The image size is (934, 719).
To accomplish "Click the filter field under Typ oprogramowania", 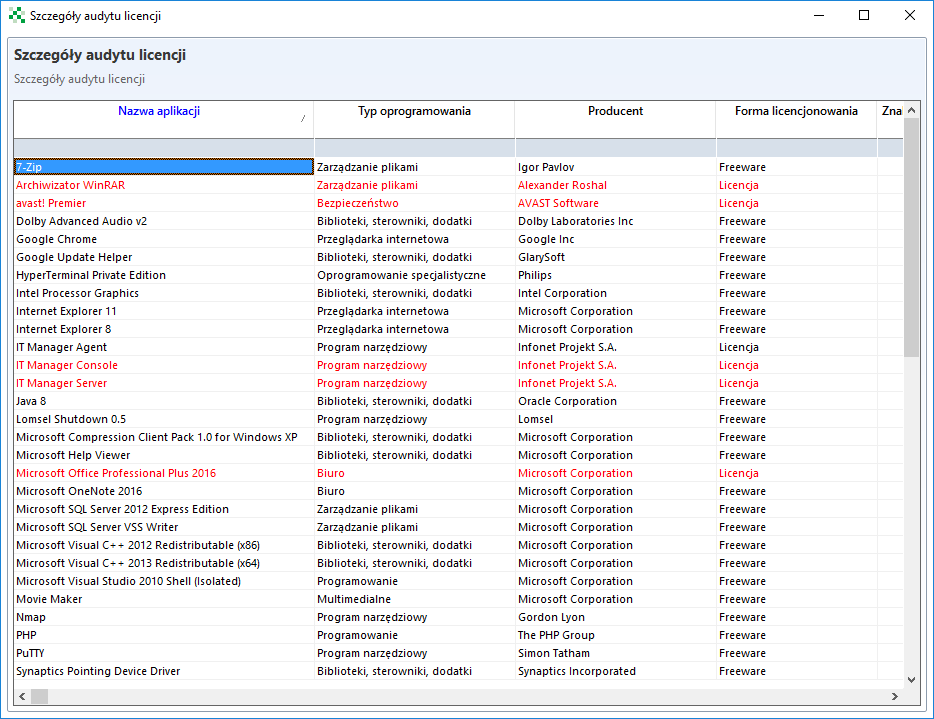I will [x=415, y=148].
